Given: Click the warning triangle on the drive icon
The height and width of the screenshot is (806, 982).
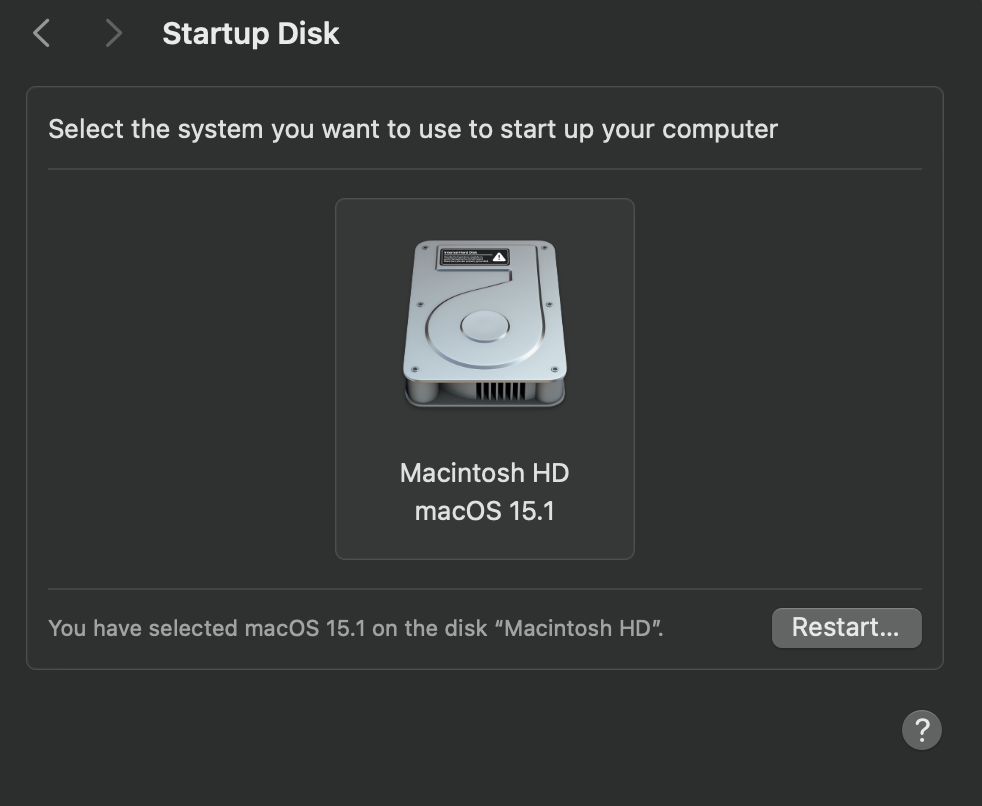Looking at the screenshot, I should (x=499, y=257).
